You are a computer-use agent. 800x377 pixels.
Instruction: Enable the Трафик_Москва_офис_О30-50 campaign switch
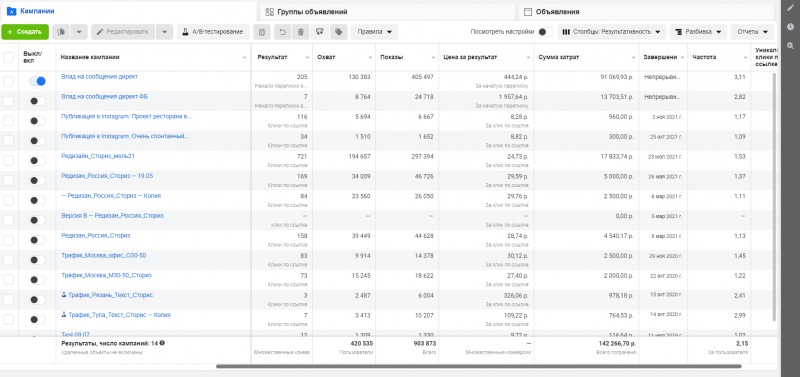[x=37, y=260]
